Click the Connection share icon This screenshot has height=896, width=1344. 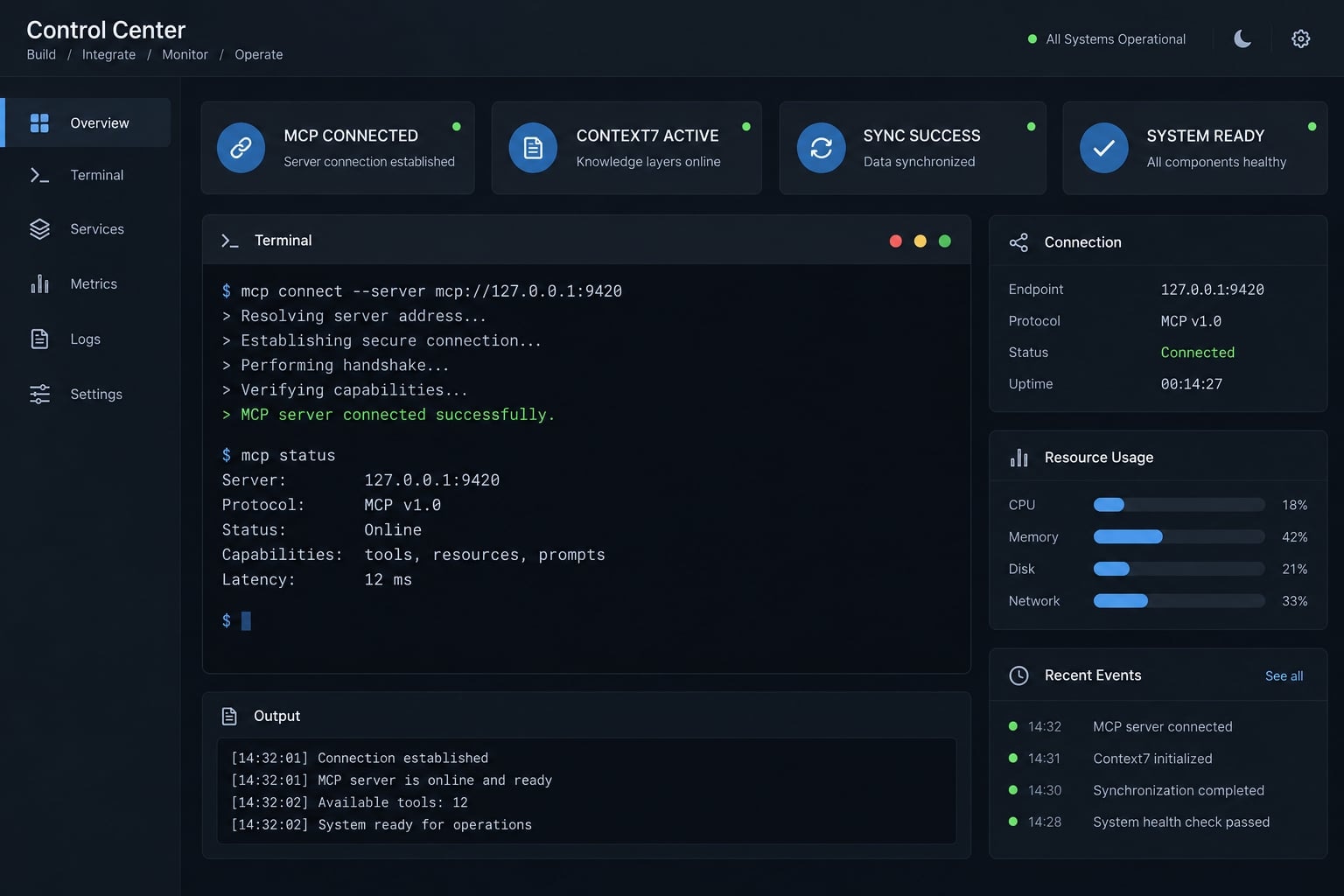pyautogui.click(x=1018, y=242)
